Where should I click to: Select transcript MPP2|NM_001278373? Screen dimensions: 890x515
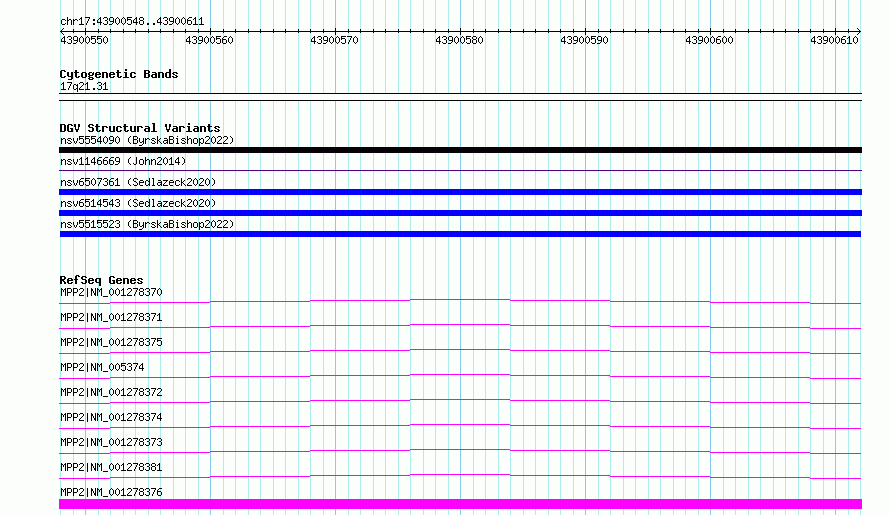111,442
